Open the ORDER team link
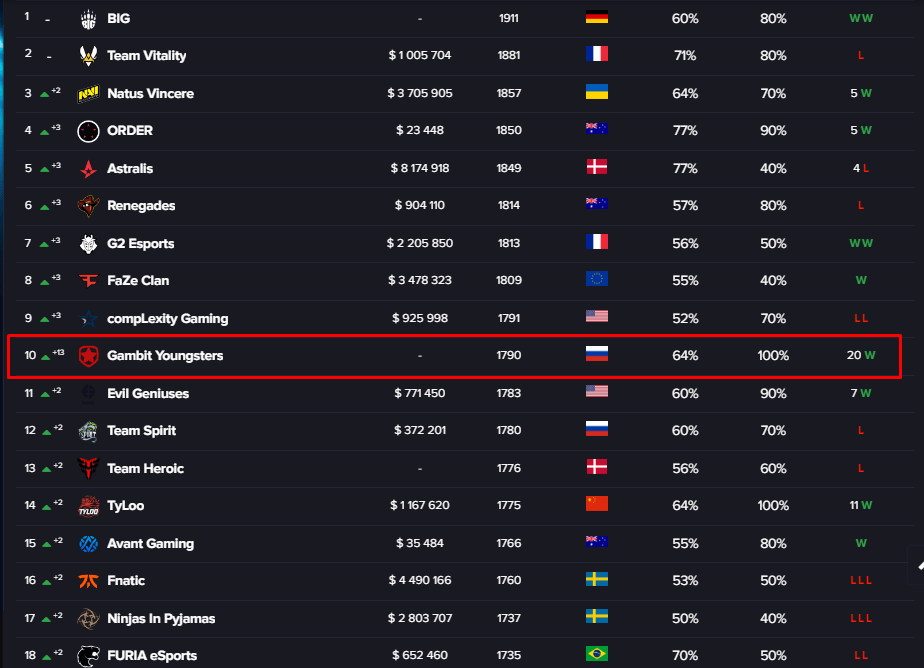Viewport: 924px width, 668px height. tap(130, 131)
